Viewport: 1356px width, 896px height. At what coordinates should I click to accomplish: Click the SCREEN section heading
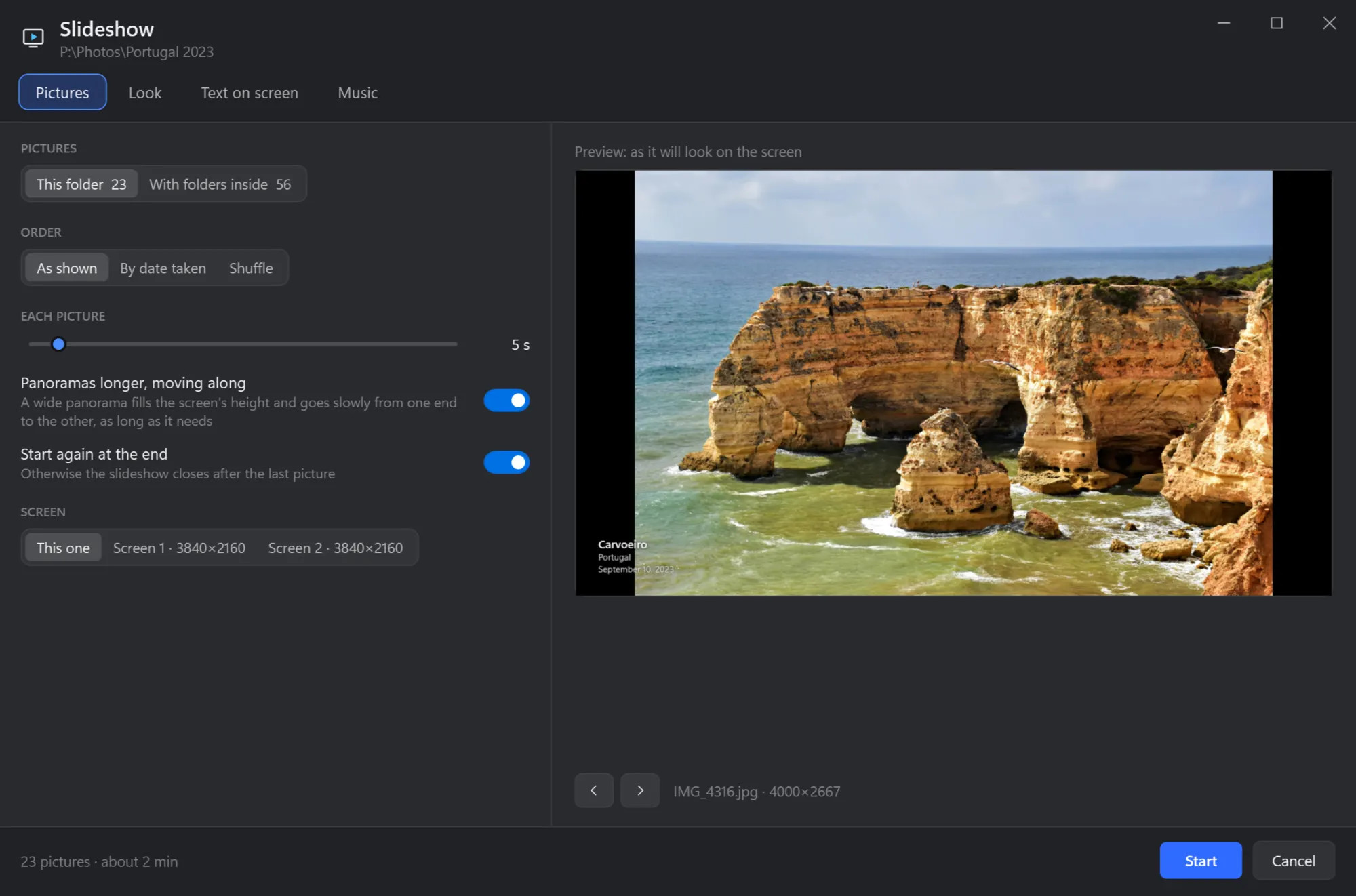[43, 512]
